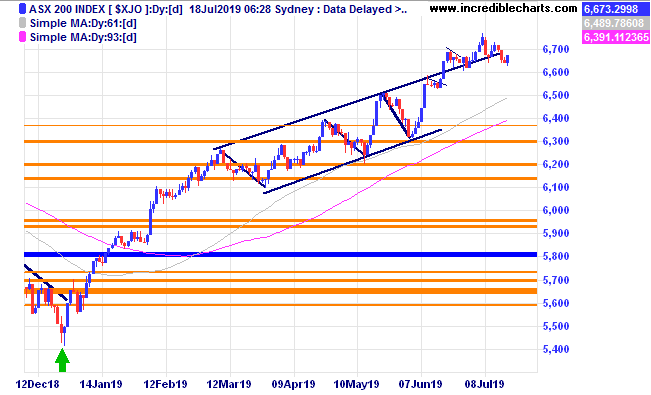Click the 5,600 price axis label

click(x=556, y=303)
